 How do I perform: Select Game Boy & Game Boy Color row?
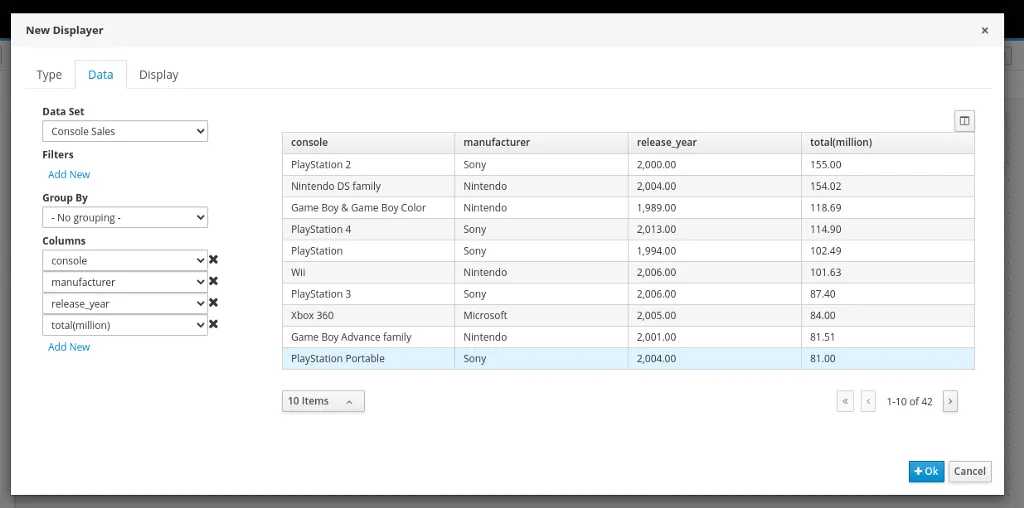(x=628, y=208)
